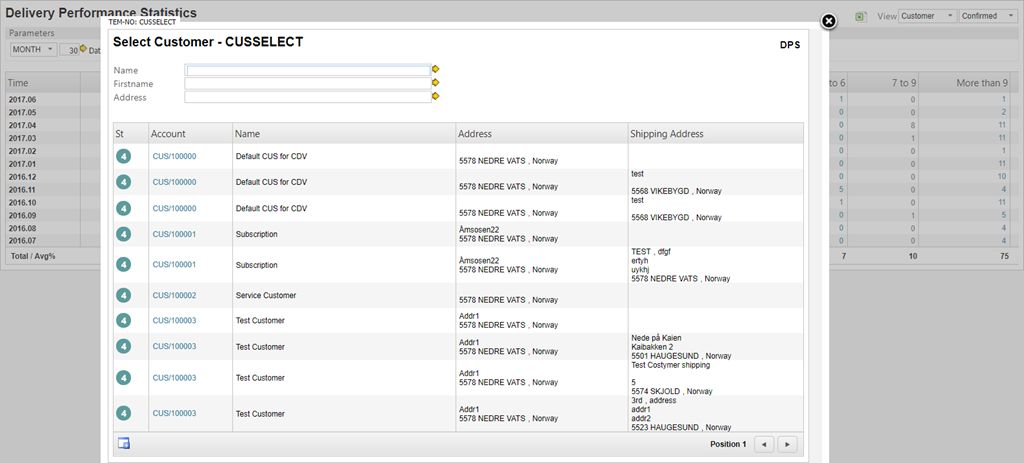The height and width of the screenshot is (463, 1024).
Task: Click yellow search icon beside Address field
Action: pyautogui.click(x=435, y=97)
